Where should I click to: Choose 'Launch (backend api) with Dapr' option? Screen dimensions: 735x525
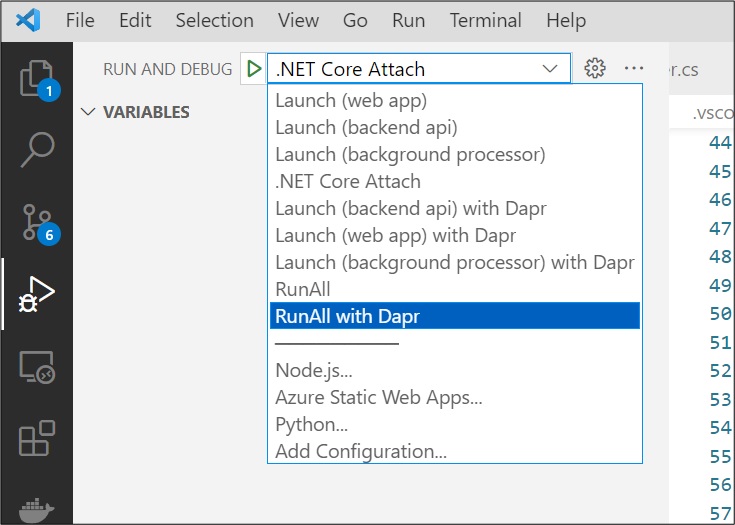[x=411, y=208]
